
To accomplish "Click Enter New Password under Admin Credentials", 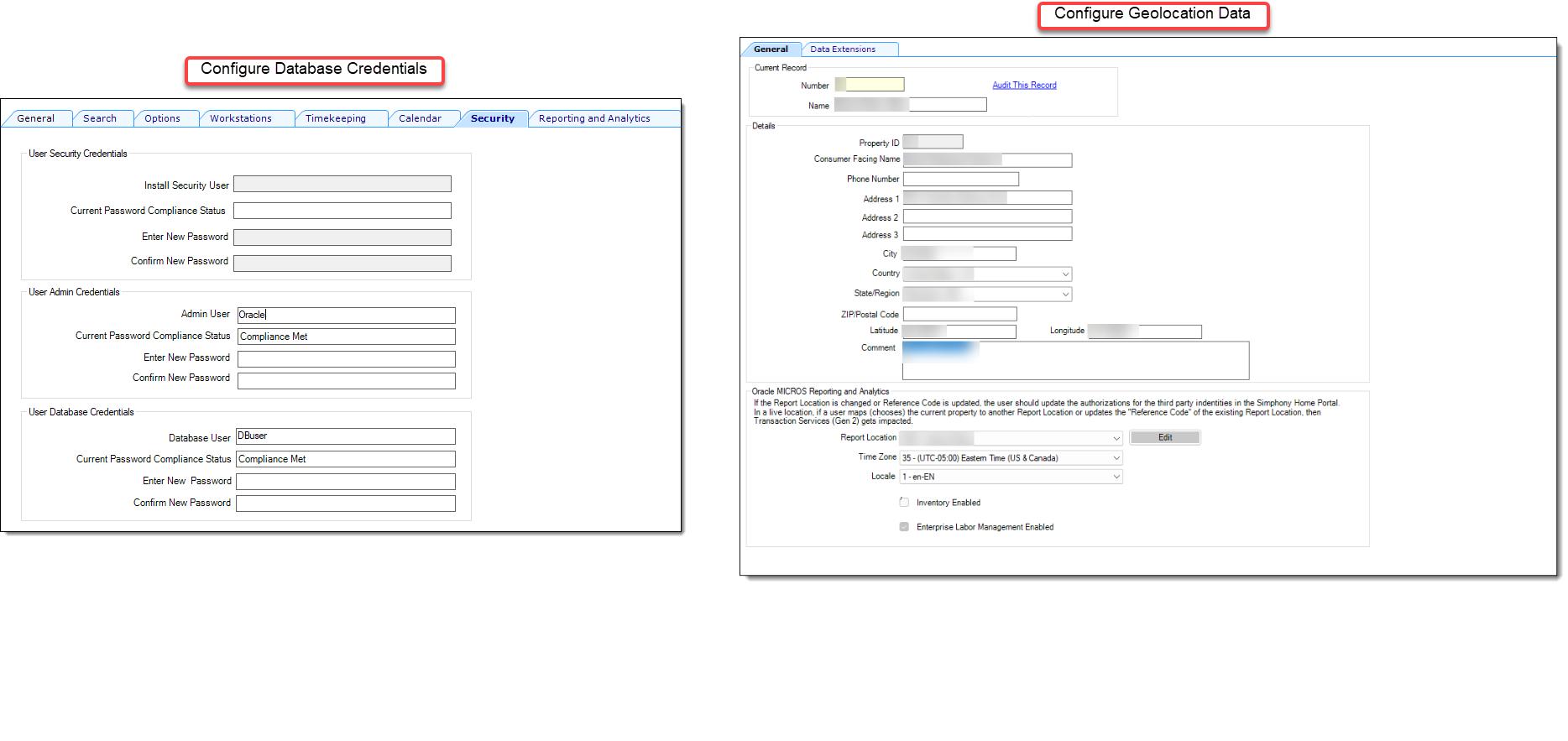I will coord(347,359).
